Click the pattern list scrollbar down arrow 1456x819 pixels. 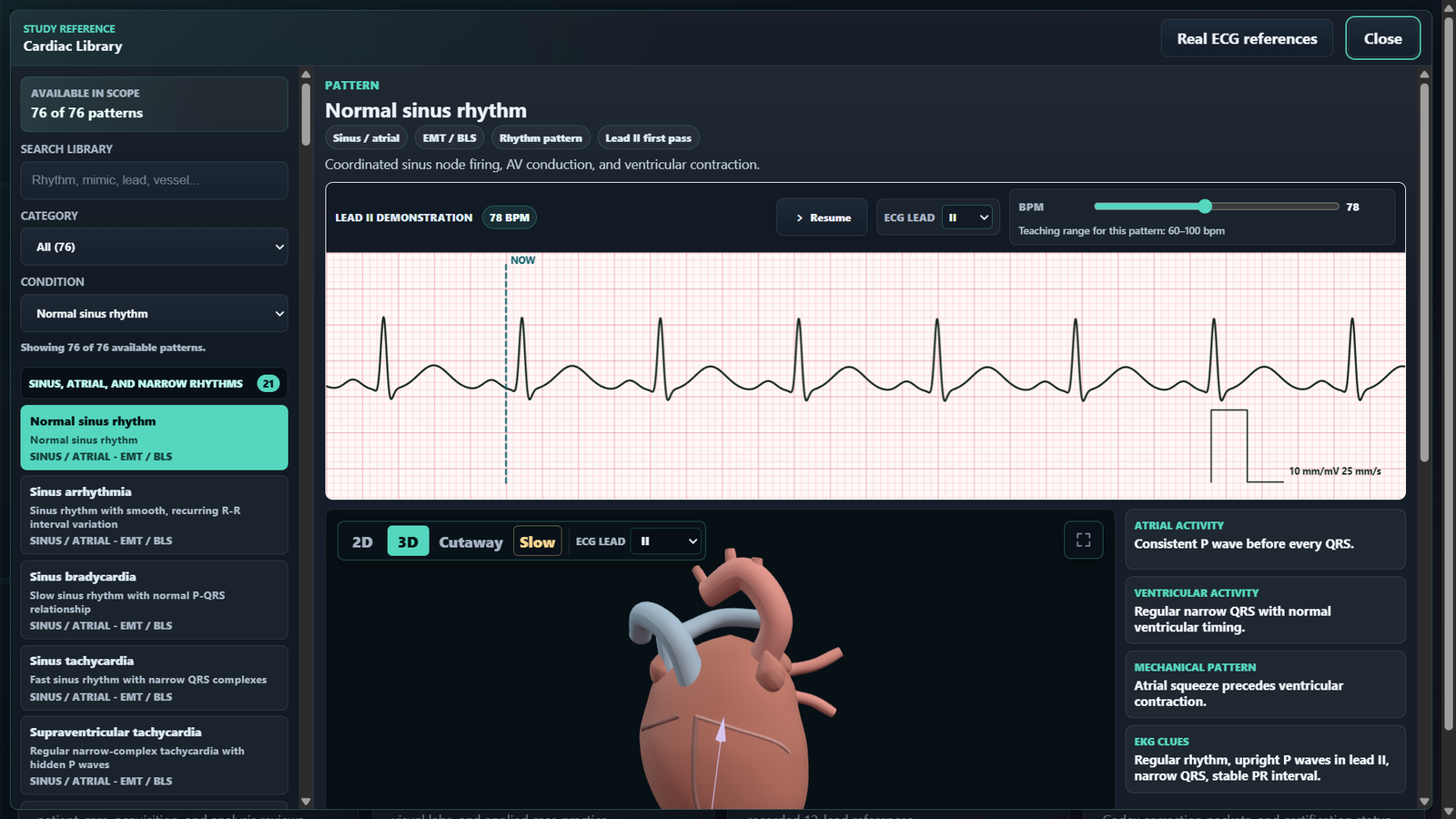tap(306, 802)
